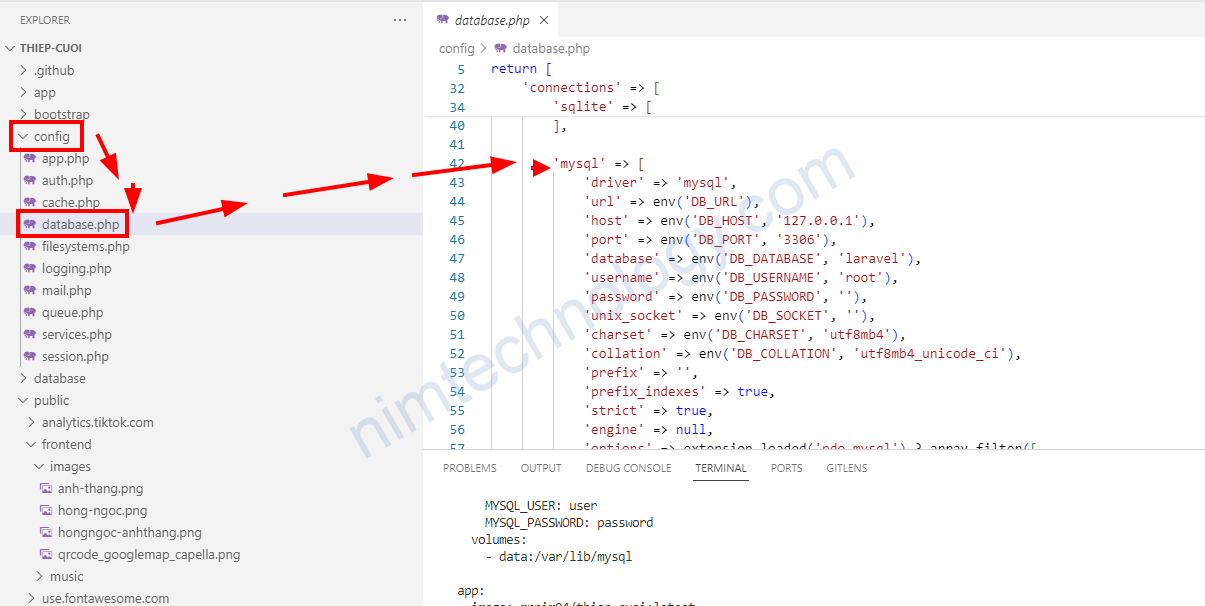Expand the .github folder
1205x606 pixels.
pyautogui.click(x=23, y=71)
